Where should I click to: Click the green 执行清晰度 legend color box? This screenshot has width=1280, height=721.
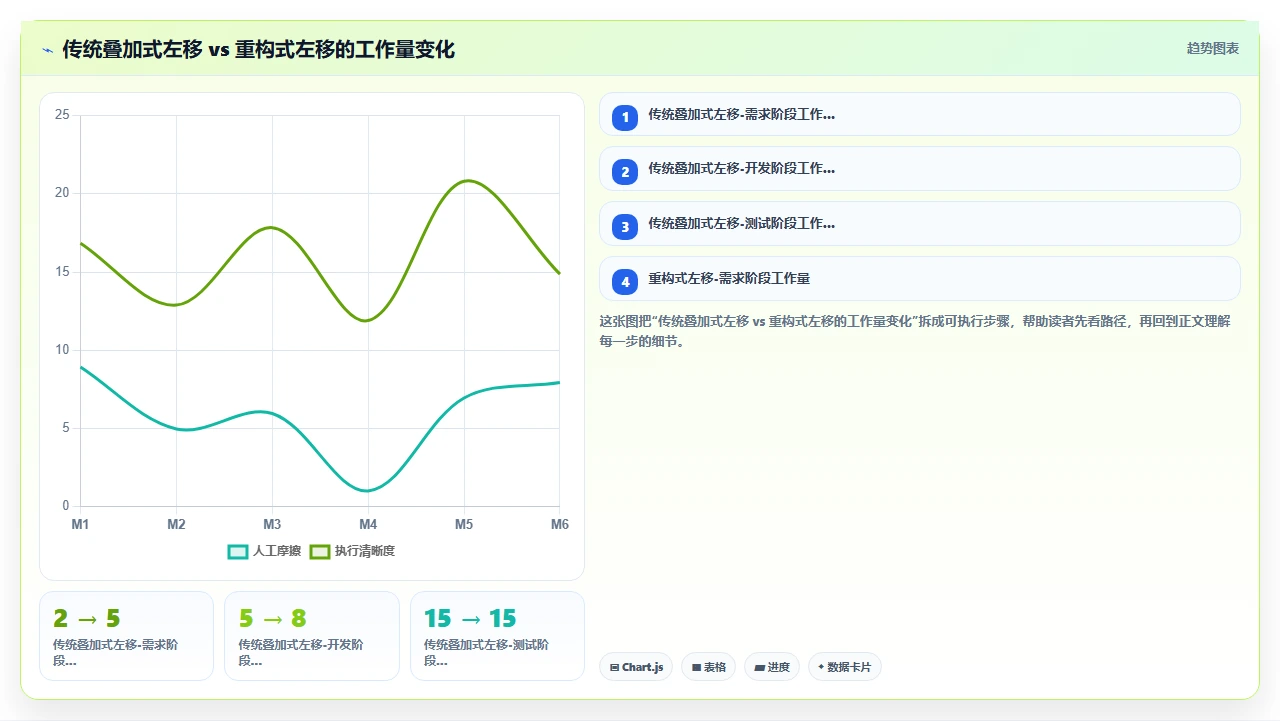[x=320, y=552]
